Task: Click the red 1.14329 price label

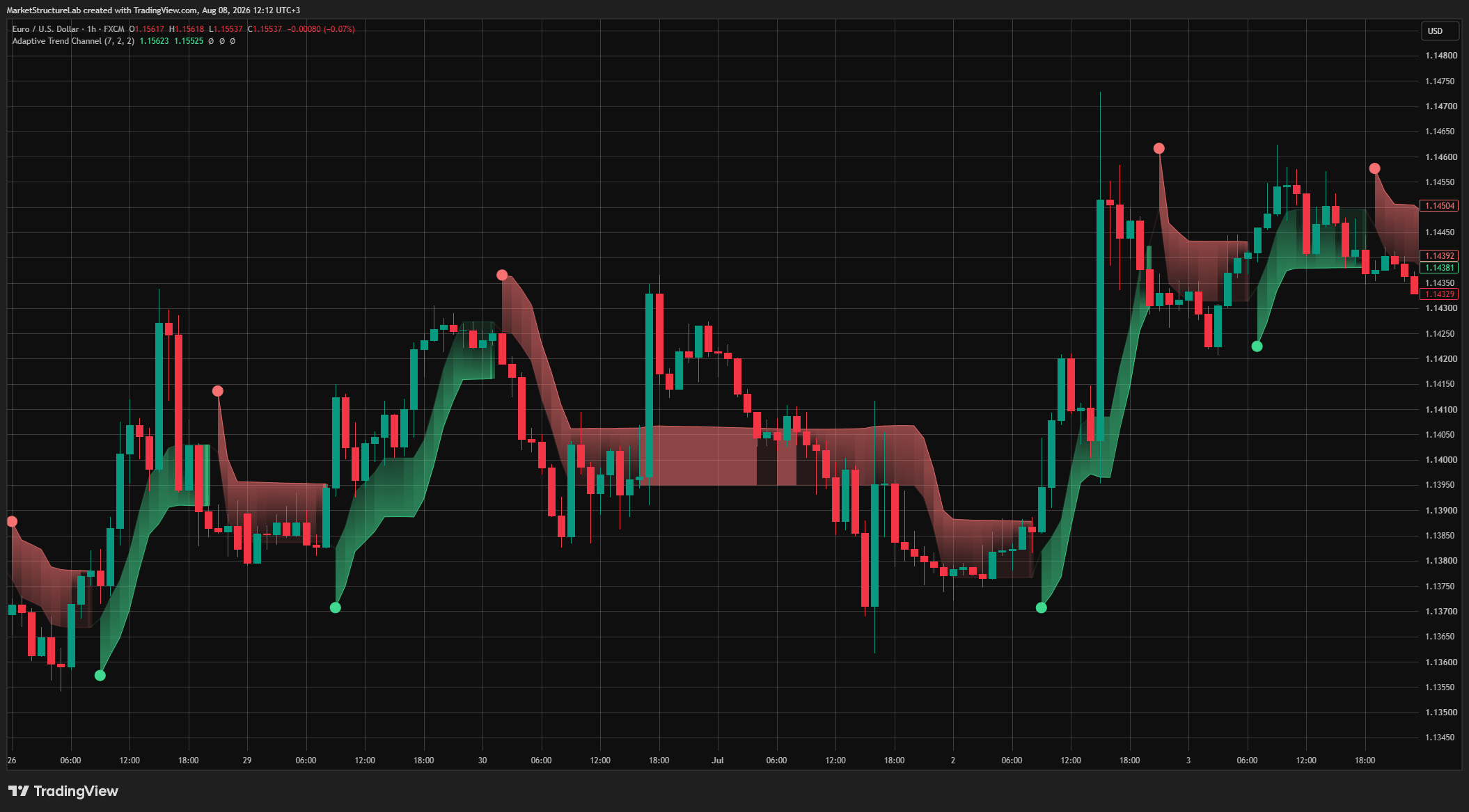Action: coord(1439,294)
